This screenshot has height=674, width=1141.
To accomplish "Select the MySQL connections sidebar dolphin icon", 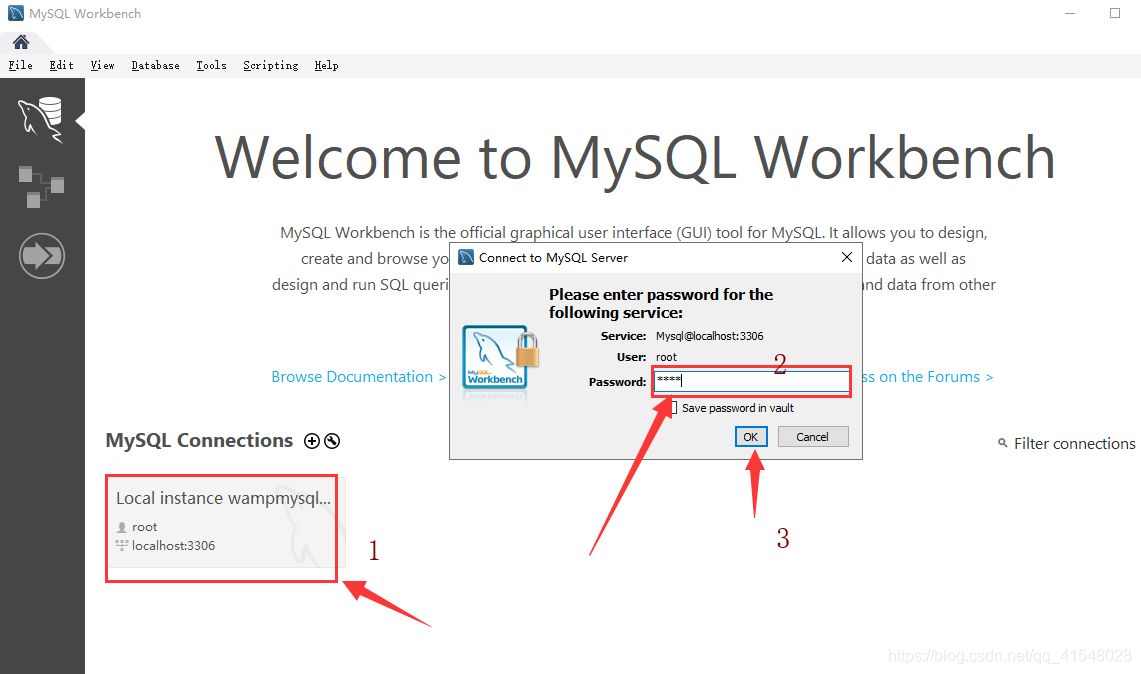I will pos(41,120).
